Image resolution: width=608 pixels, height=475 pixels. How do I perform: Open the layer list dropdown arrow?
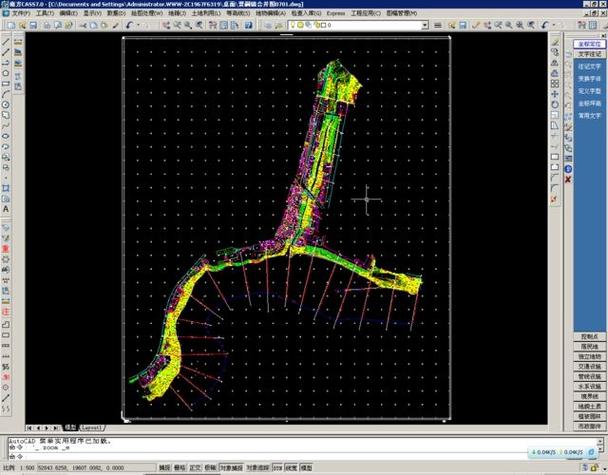tap(425, 25)
